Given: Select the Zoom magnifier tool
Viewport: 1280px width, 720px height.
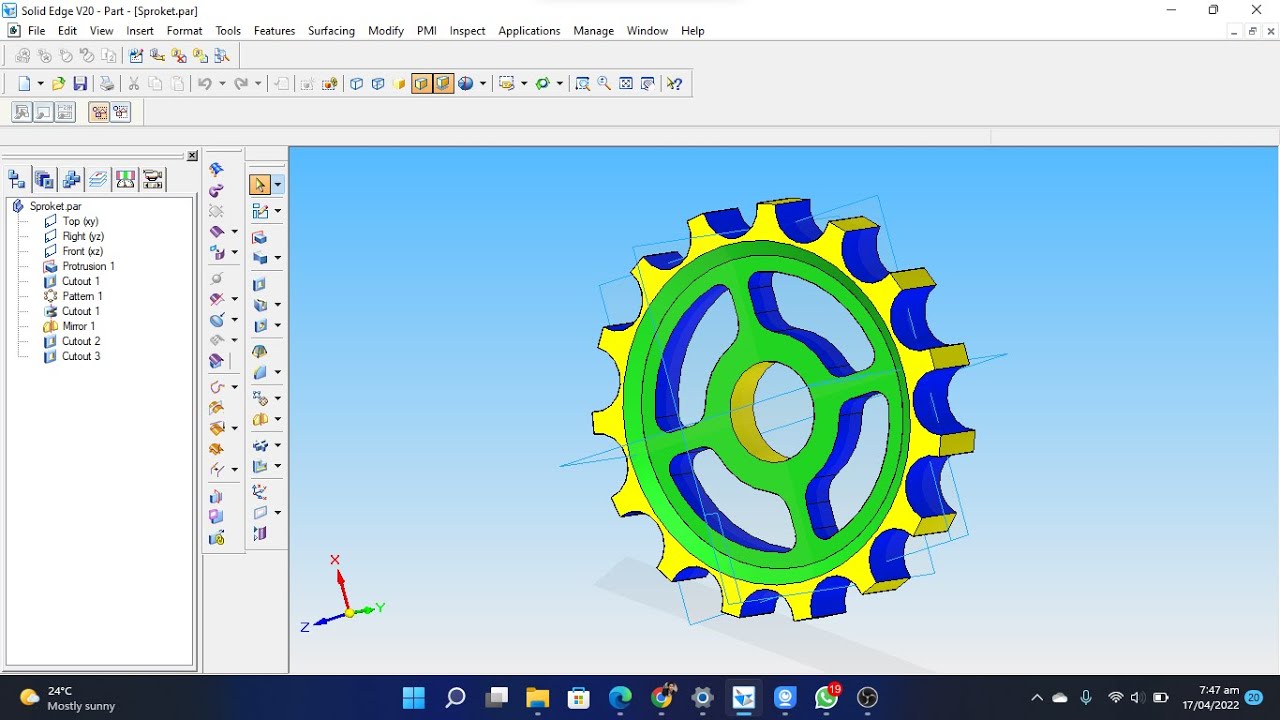Looking at the screenshot, I should [x=605, y=84].
